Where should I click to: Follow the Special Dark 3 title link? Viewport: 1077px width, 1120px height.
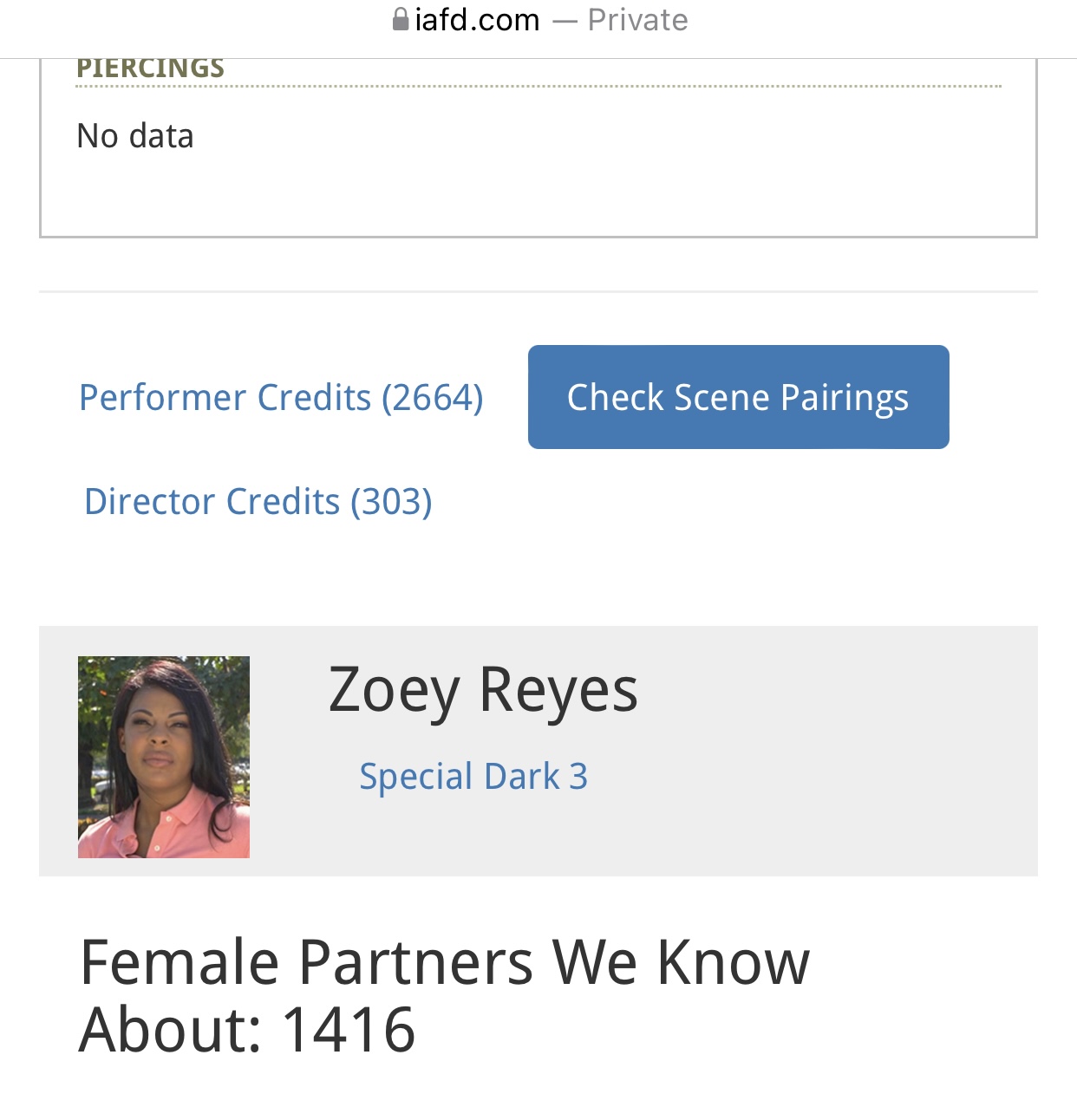(473, 776)
